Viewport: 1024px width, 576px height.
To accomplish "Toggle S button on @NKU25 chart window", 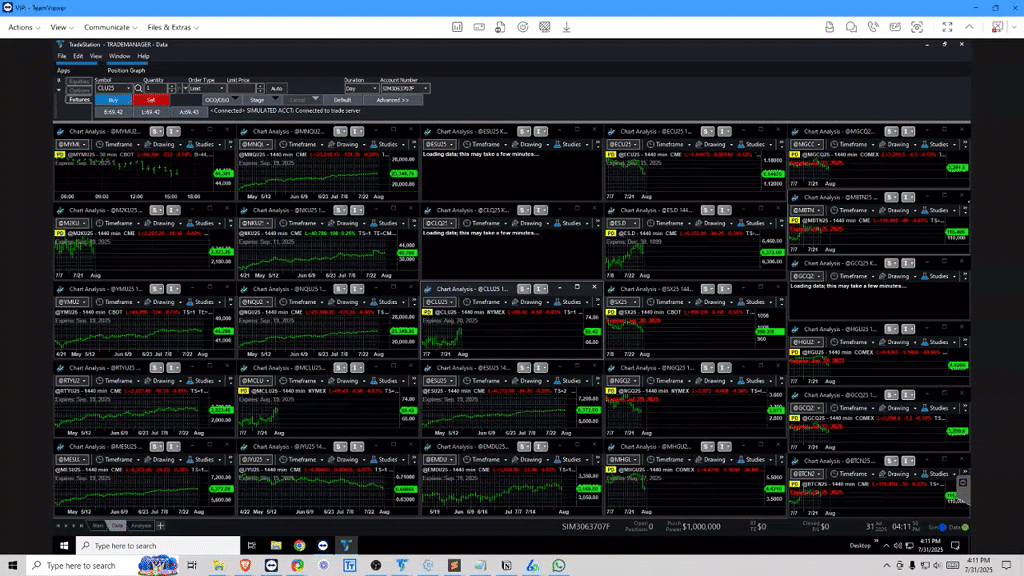I will click(340, 210).
